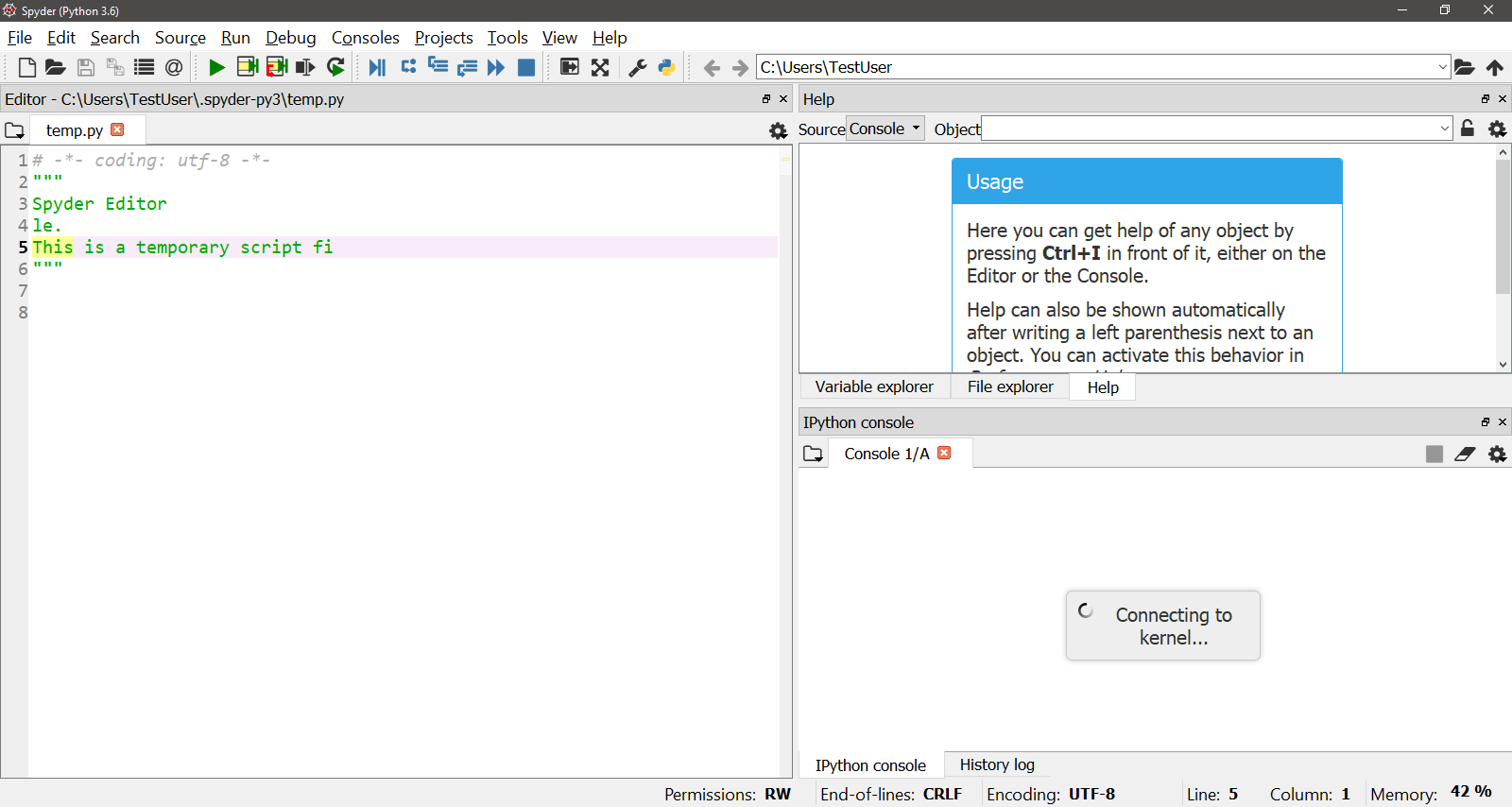This screenshot has height=807, width=1512.
Task: Open the Debug menu
Action: tap(291, 38)
